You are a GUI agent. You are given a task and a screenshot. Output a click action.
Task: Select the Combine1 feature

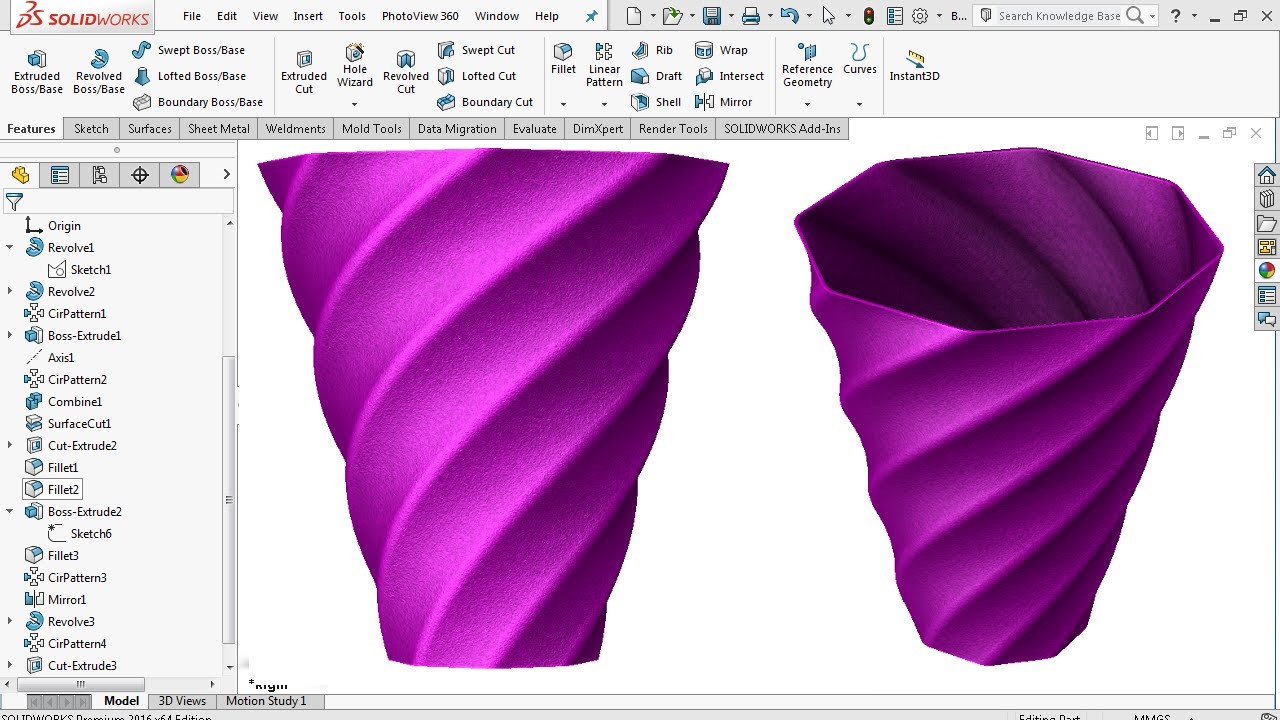63,401
